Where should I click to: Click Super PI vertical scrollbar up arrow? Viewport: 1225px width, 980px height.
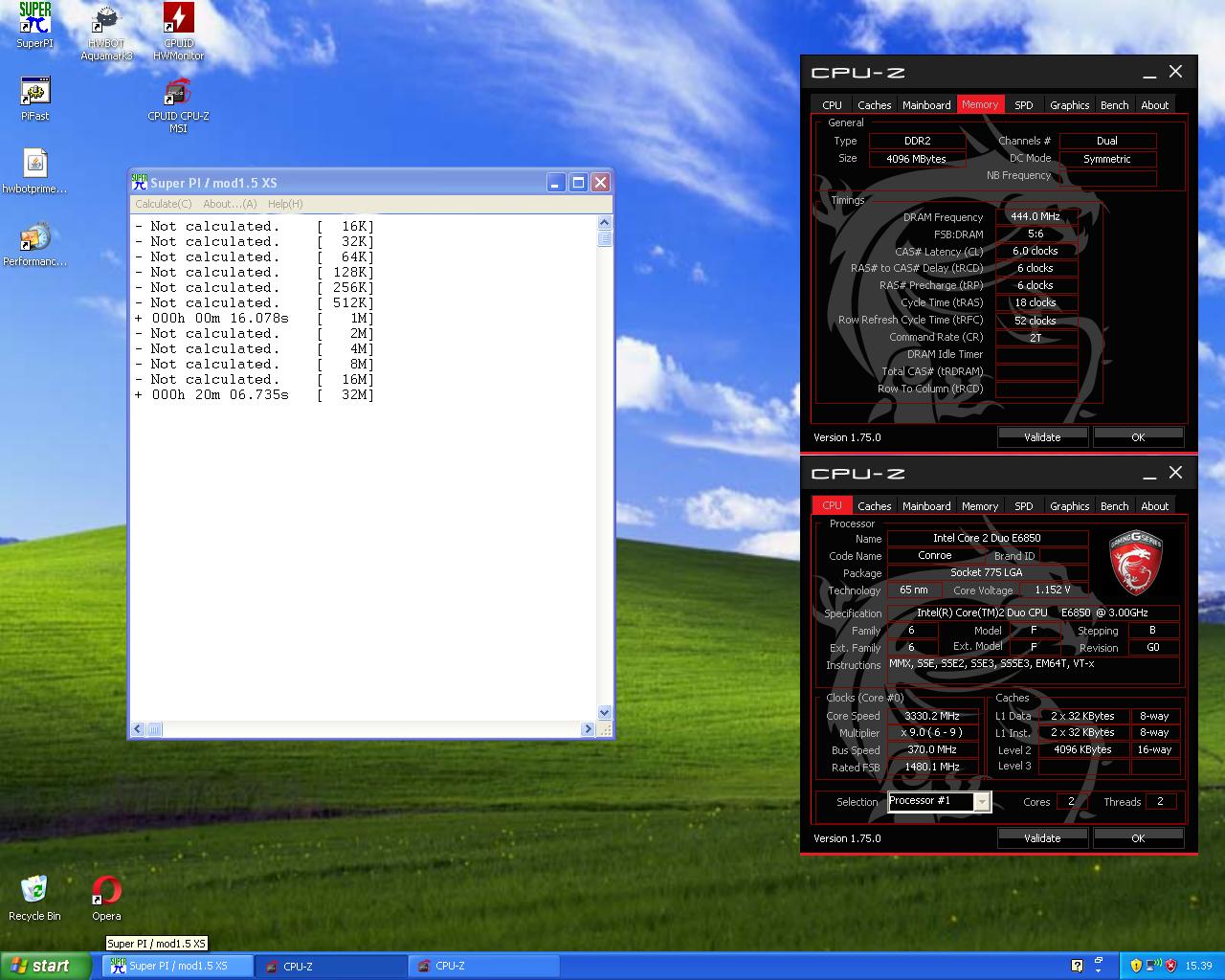click(604, 223)
